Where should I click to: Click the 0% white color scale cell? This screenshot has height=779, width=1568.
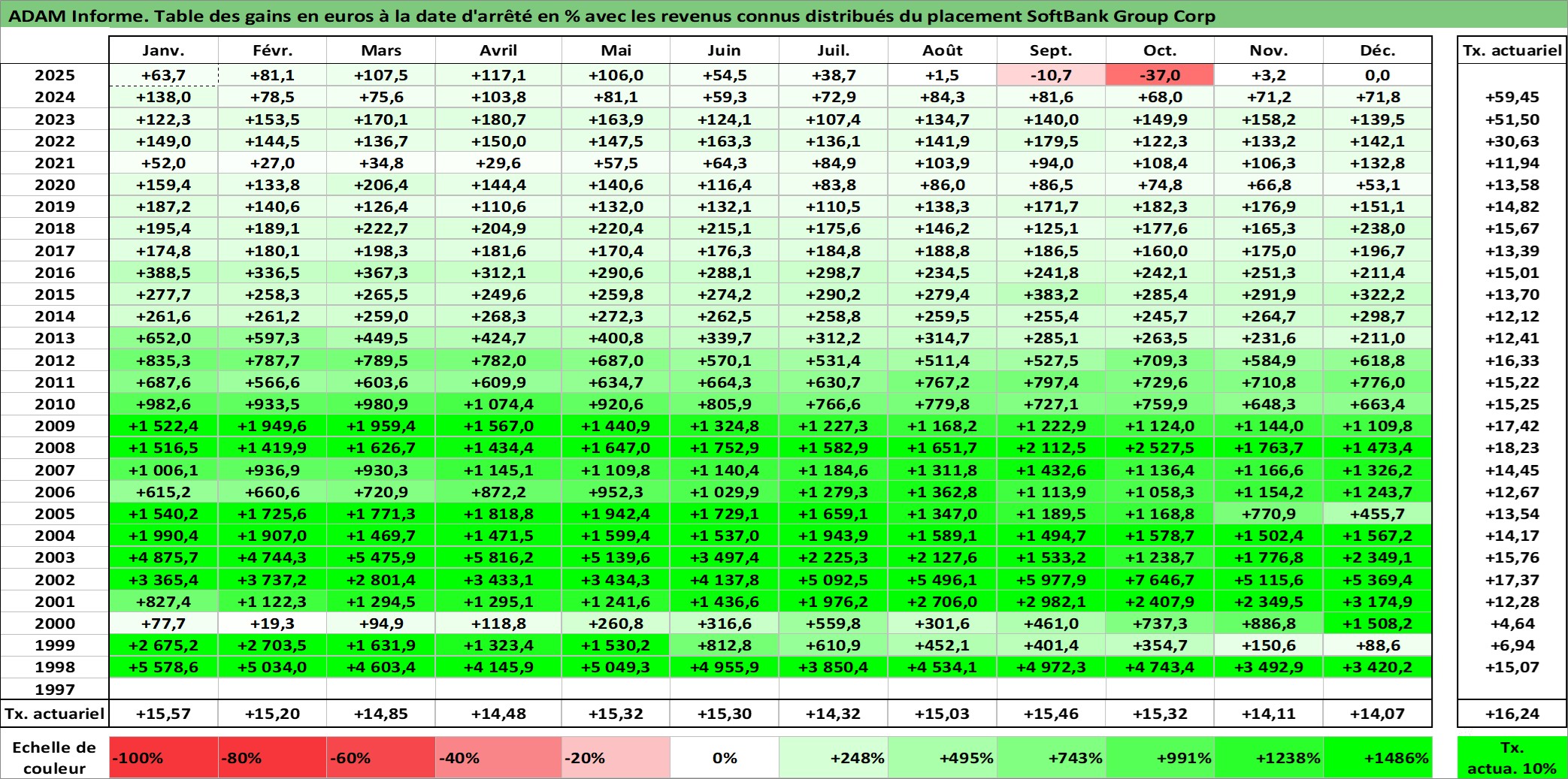(725, 757)
